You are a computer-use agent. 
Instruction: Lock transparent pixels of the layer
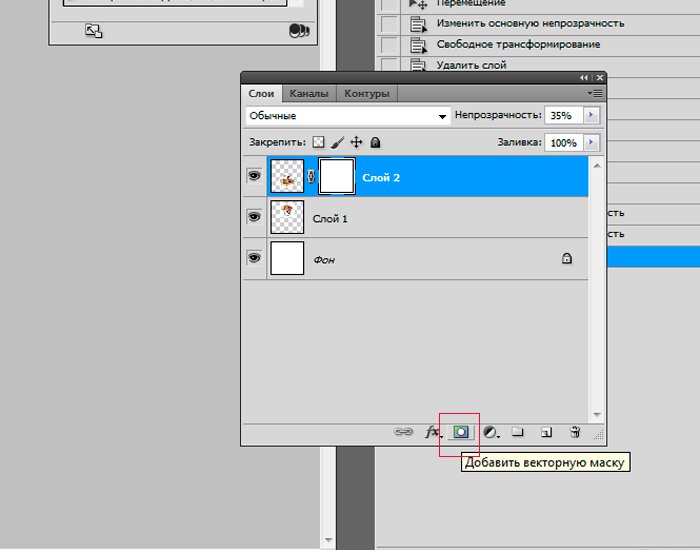[x=319, y=143]
